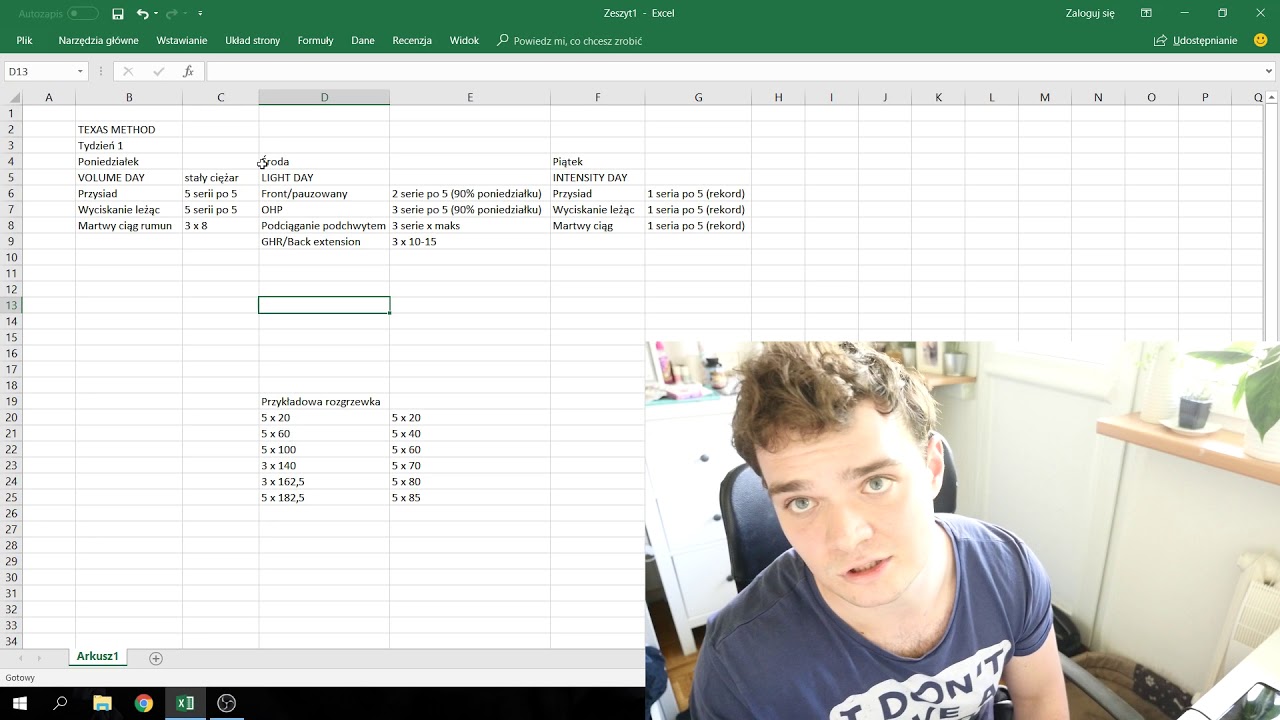Click the '3 x 162,5' cell
1280x720 pixels.
(x=324, y=481)
